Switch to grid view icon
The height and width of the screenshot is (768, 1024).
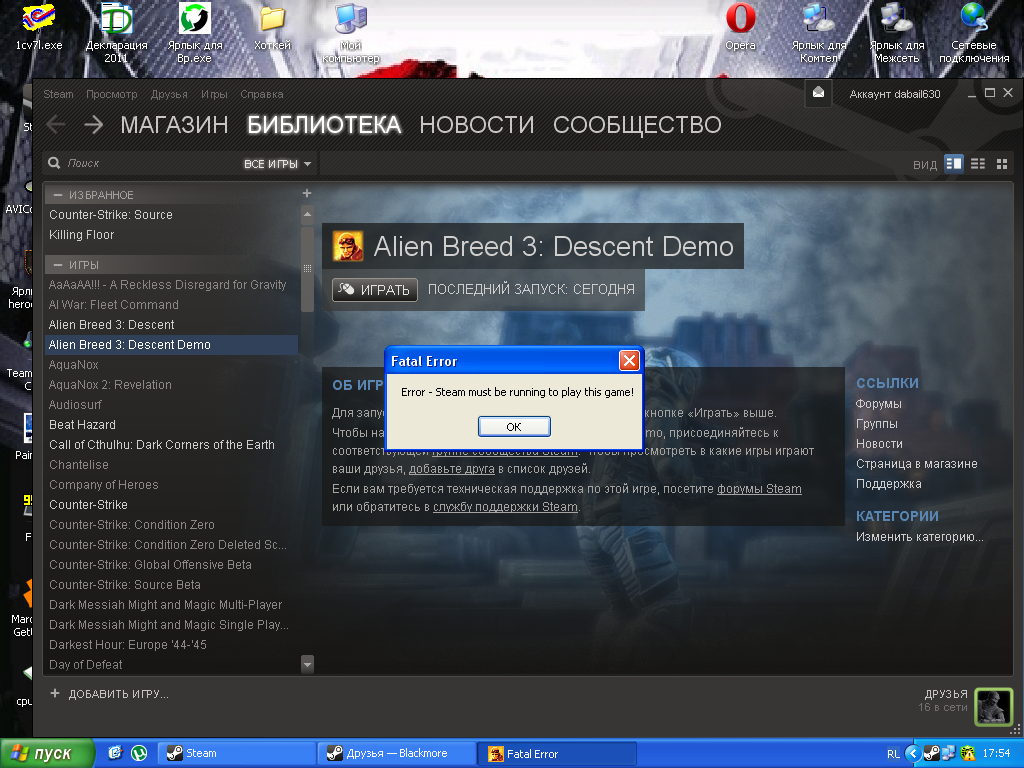(x=1002, y=164)
